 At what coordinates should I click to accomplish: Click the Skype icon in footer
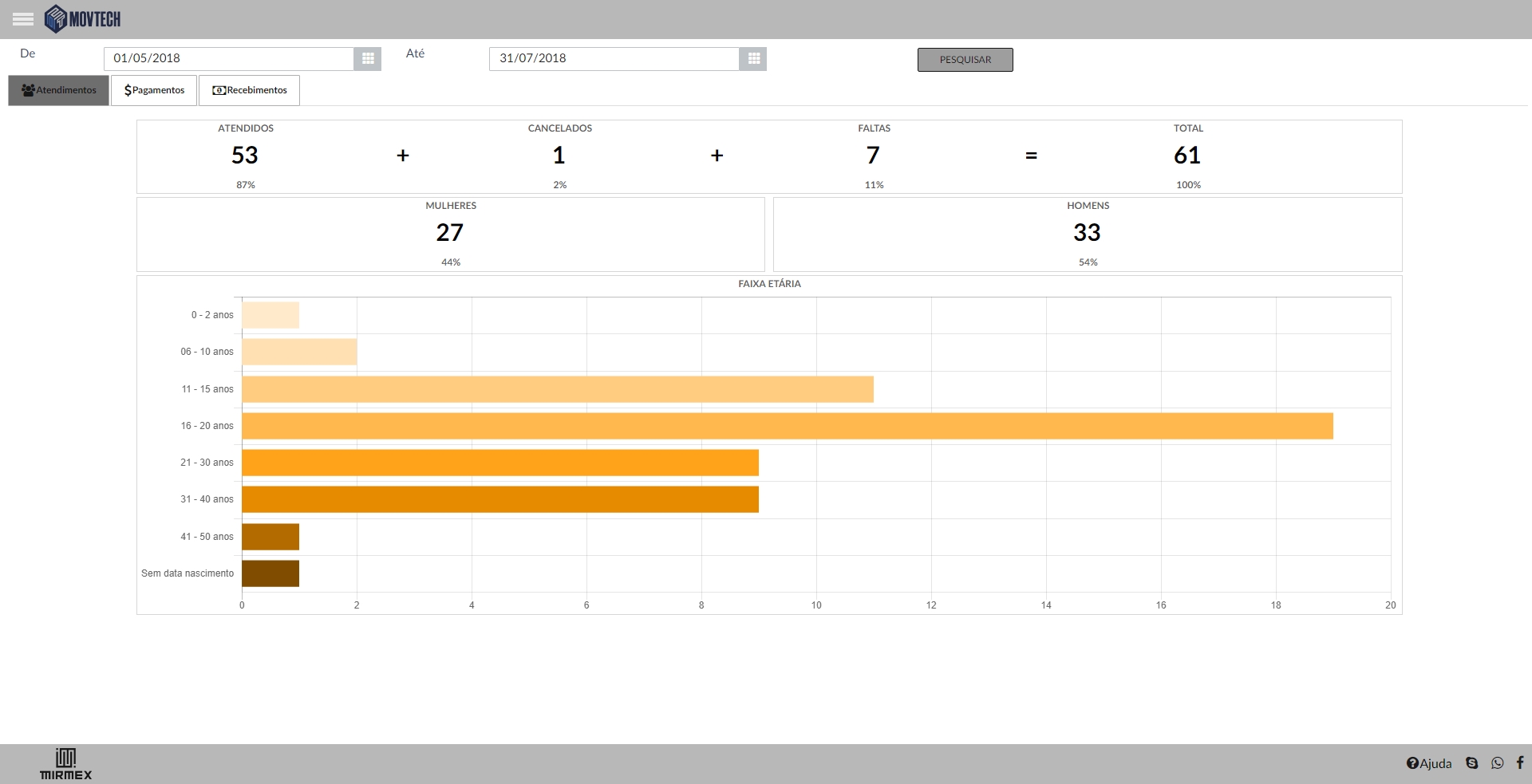pyautogui.click(x=1472, y=763)
